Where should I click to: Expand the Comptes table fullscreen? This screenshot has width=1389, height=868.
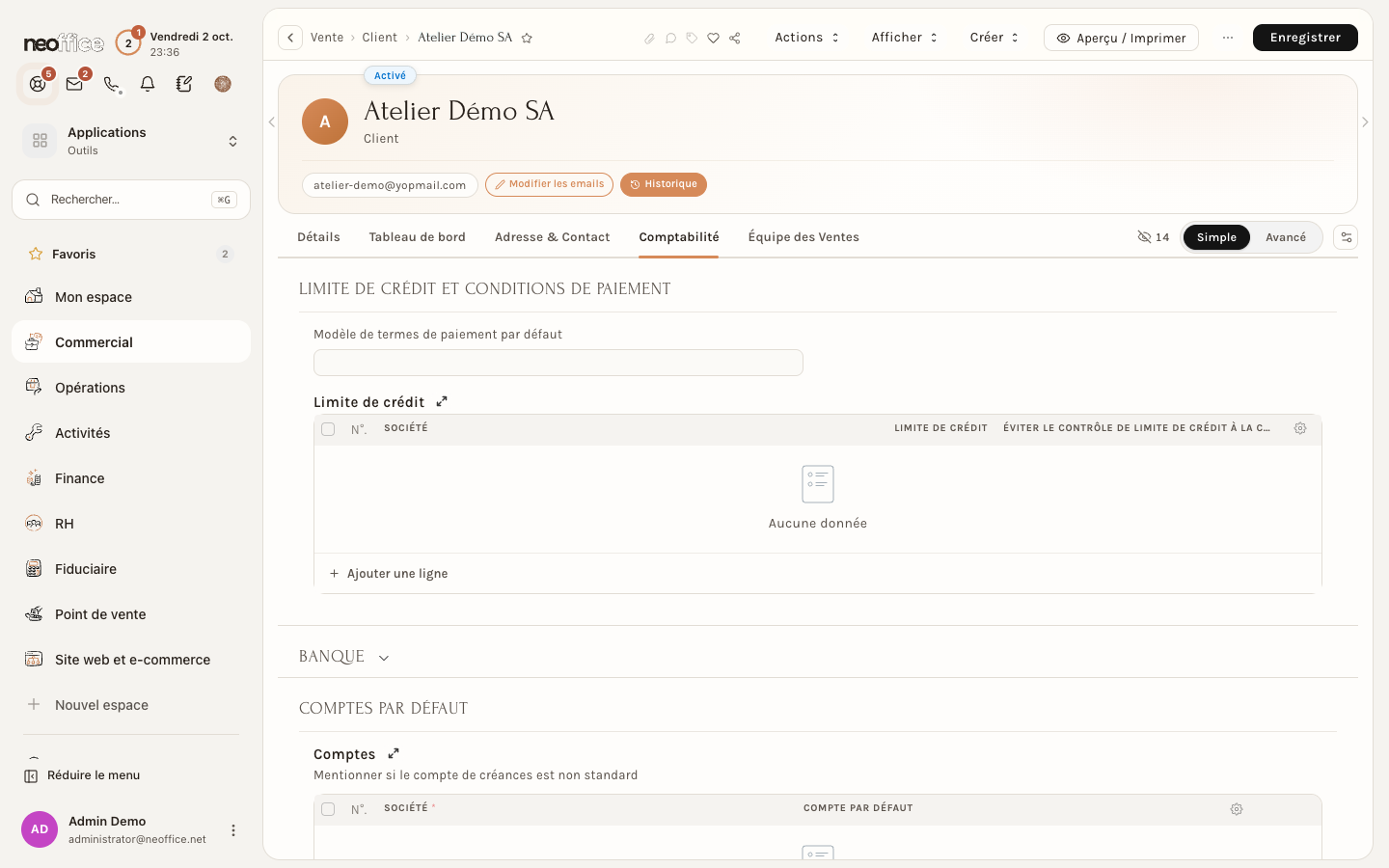[x=394, y=754]
